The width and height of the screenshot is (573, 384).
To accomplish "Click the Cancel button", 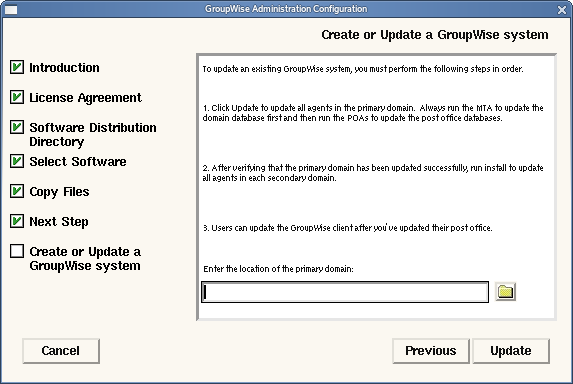I will pyautogui.click(x=61, y=351).
